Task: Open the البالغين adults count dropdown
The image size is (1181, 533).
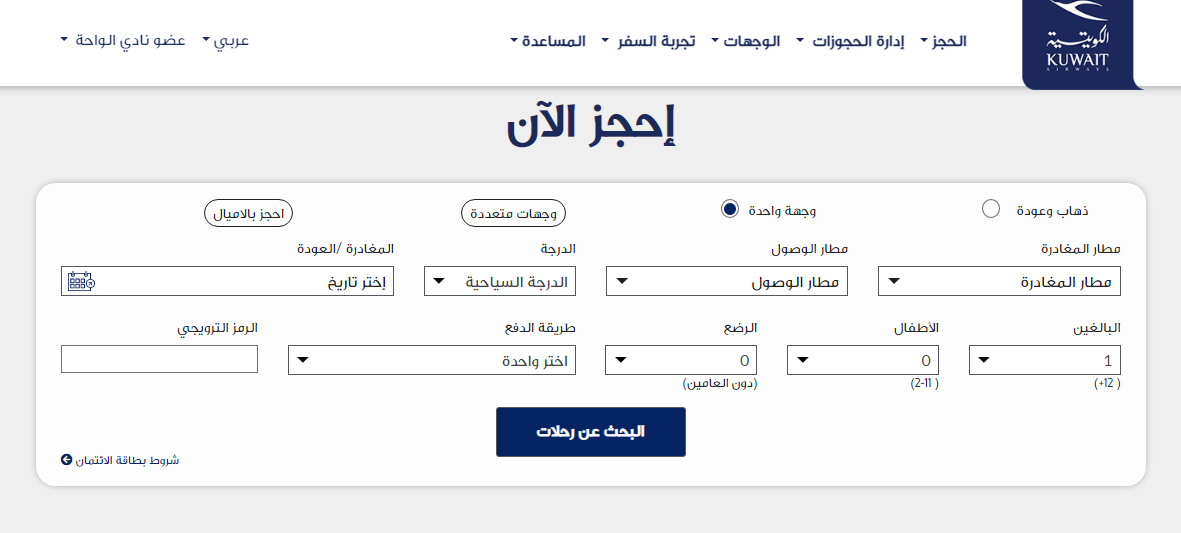Action: [1045, 360]
